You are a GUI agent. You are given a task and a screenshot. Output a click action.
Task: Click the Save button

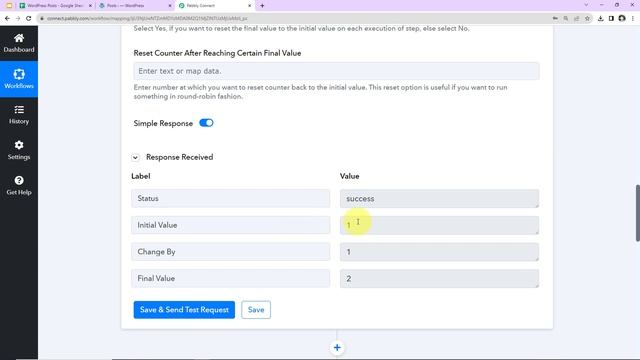click(256, 310)
